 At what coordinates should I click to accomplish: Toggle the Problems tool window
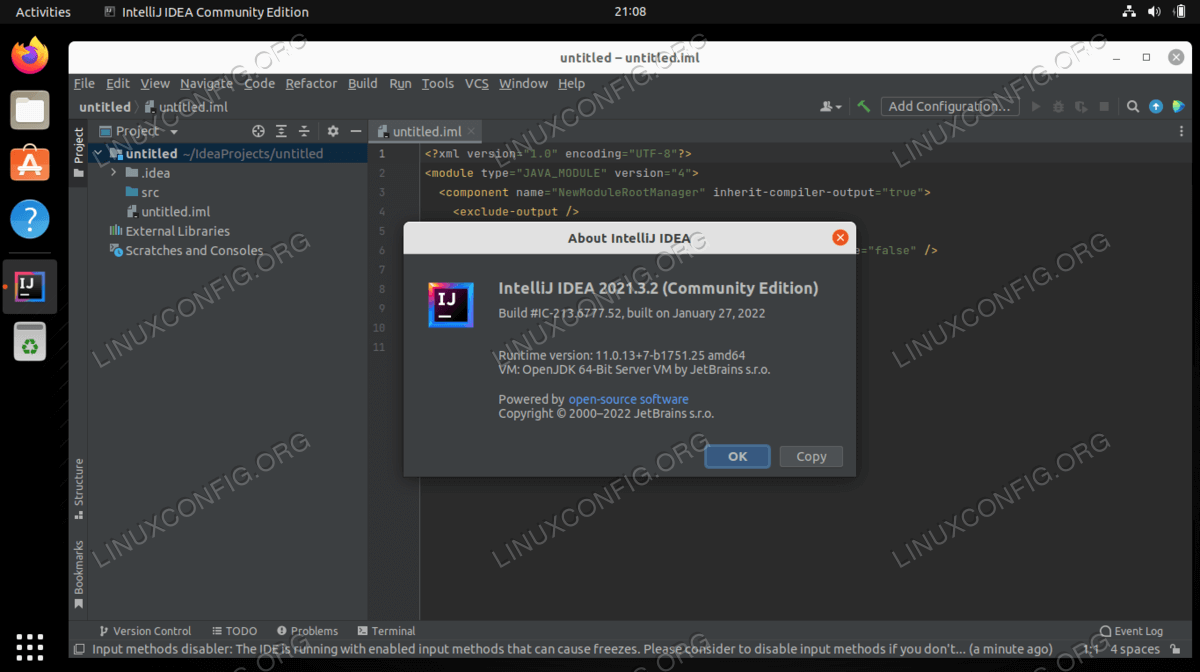point(308,631)
